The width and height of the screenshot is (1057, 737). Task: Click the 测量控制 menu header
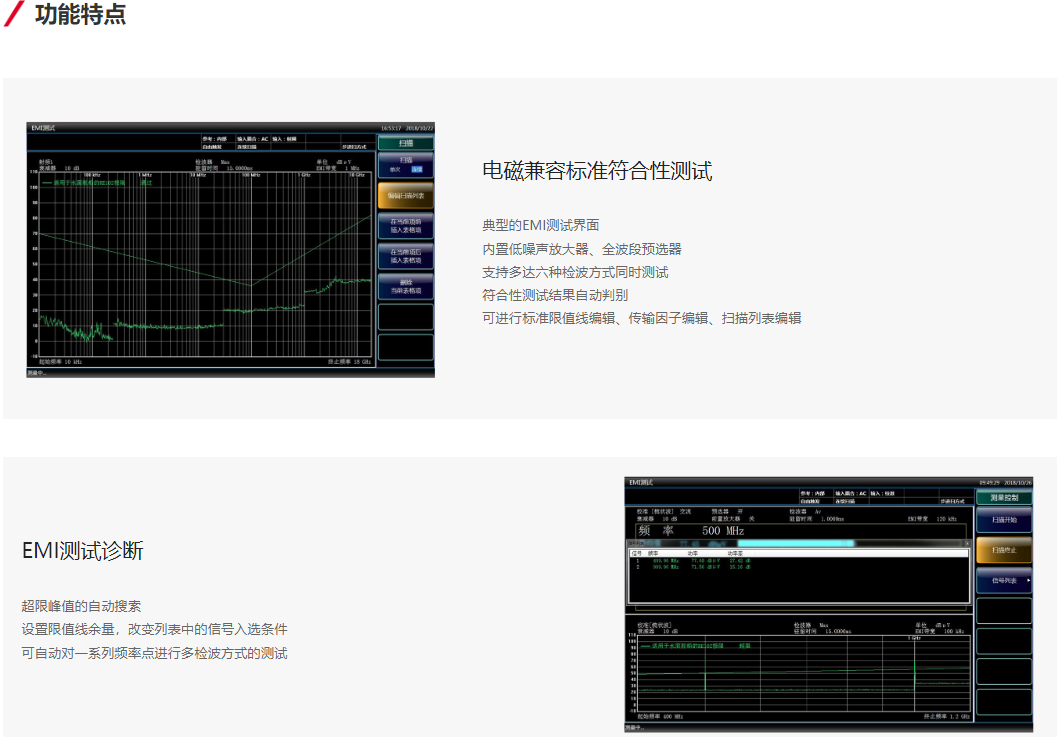coord(1003,497)
